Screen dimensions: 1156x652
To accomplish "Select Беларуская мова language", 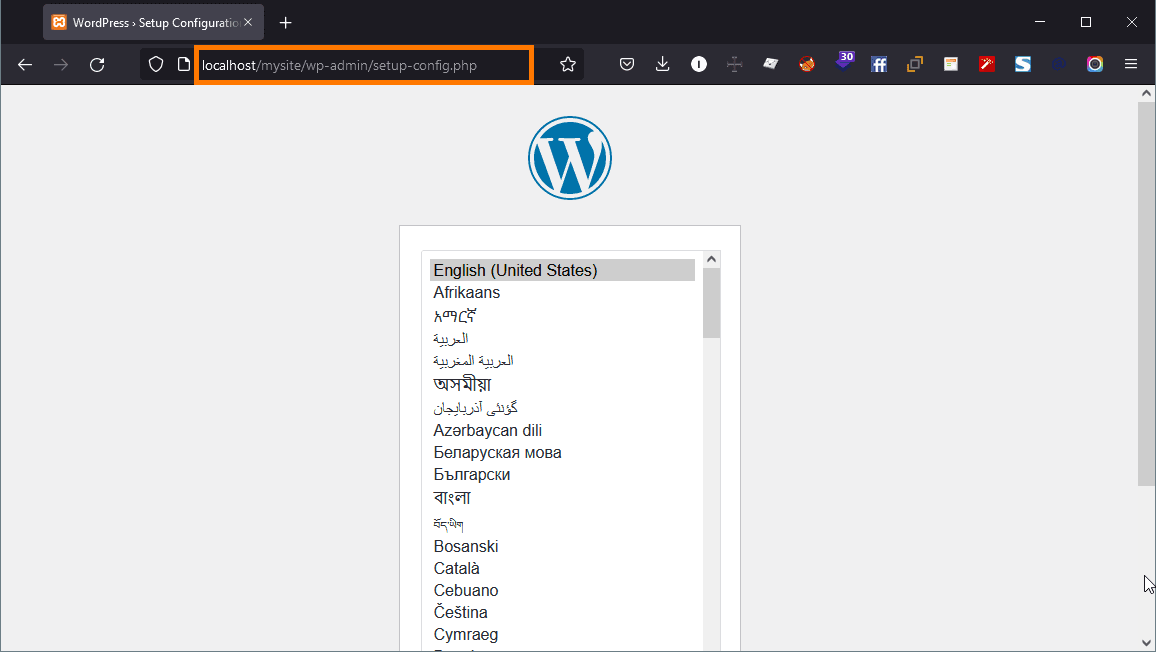I will pyautogui.click(x=563, y=453).
